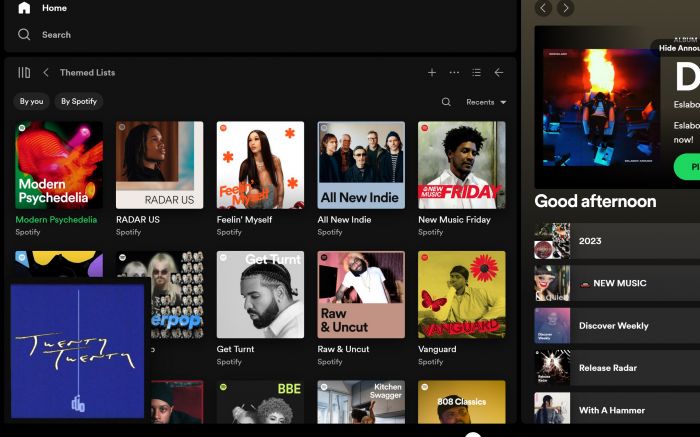Open RADAR US playlist cover

coord(159,165)
